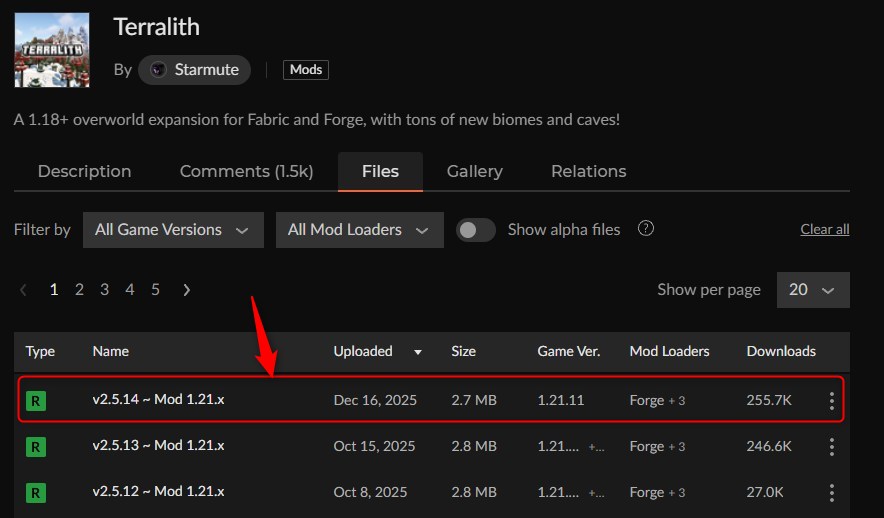Image resolution: width=884 pixels, height=518 pixels.
Task: Open more options for v2.5.14 file
Action: click(x=831, y=400)
